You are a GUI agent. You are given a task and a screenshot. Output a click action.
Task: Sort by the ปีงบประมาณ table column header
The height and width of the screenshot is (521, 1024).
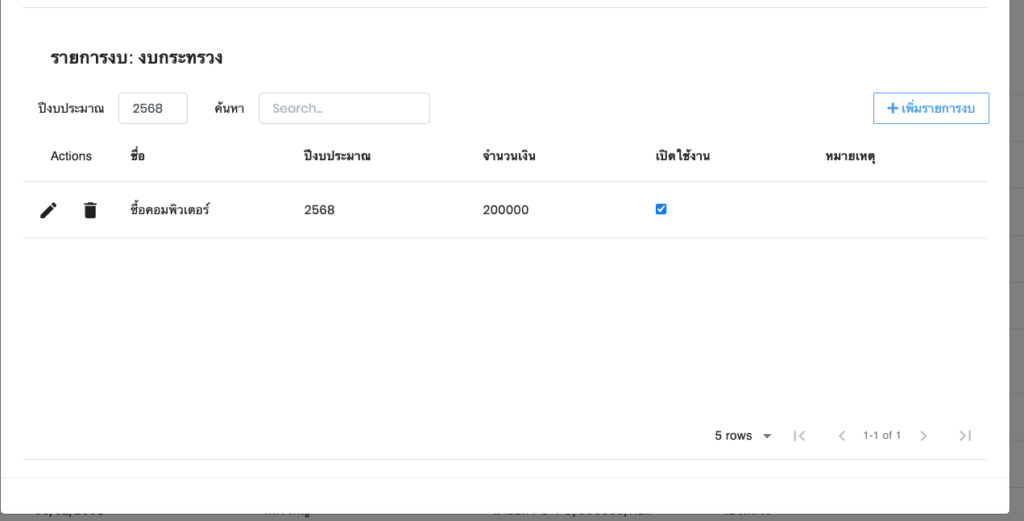coord(337,156)
